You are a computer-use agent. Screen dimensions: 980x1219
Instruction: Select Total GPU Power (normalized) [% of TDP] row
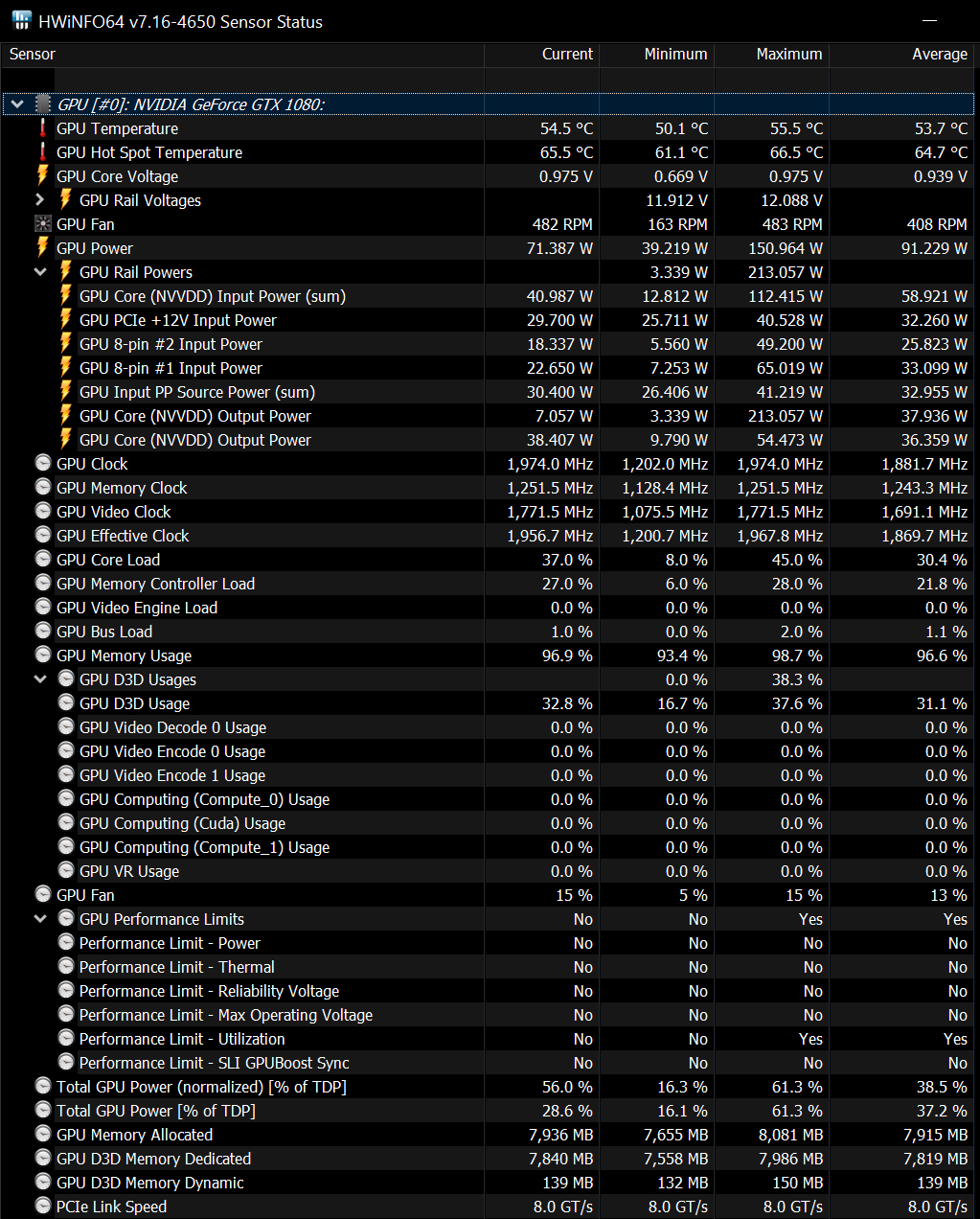pyautogui.click(x=489, y=1087)
